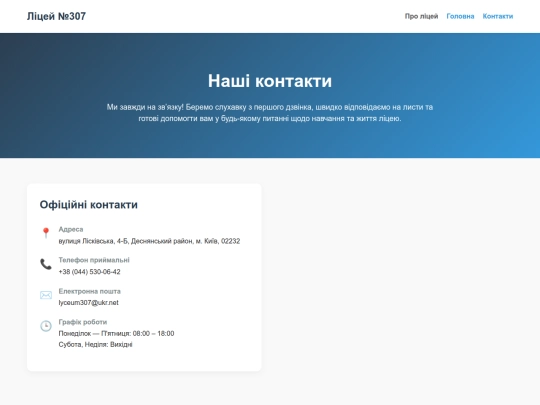The image size is (540, 405).
Task: Click the Ліцей №307 site logo
Action: click(56, 16)
